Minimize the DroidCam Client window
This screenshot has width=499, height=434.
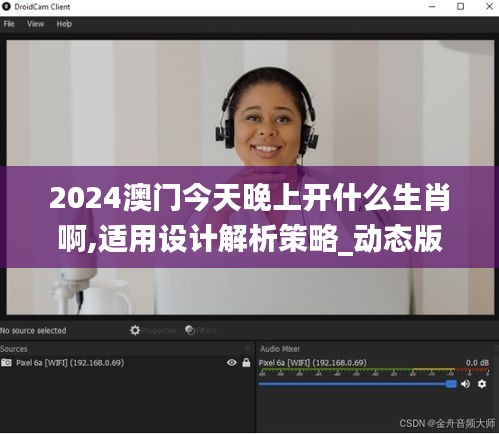pos(432,6)
